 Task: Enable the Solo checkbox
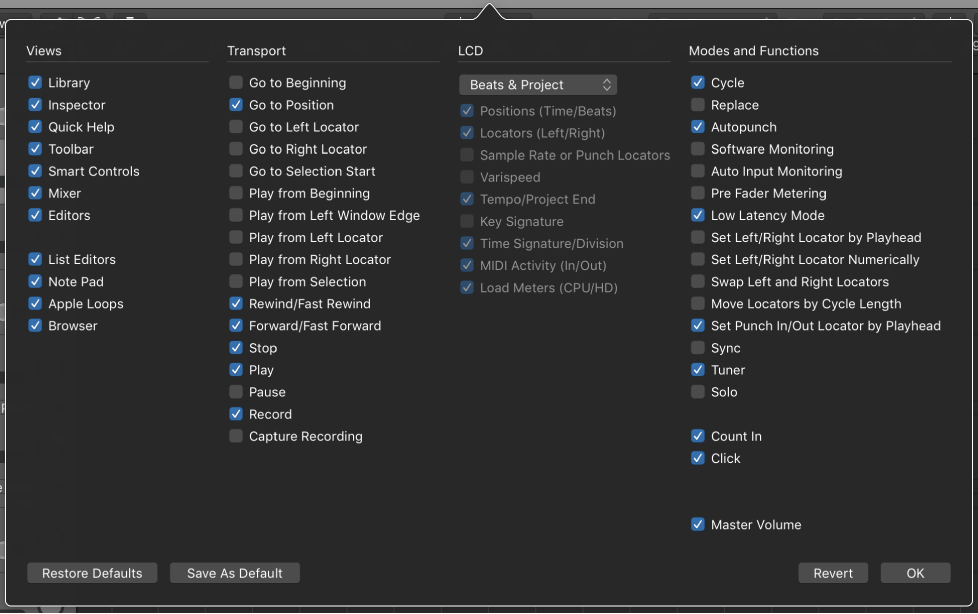click(x=698, y=392)
